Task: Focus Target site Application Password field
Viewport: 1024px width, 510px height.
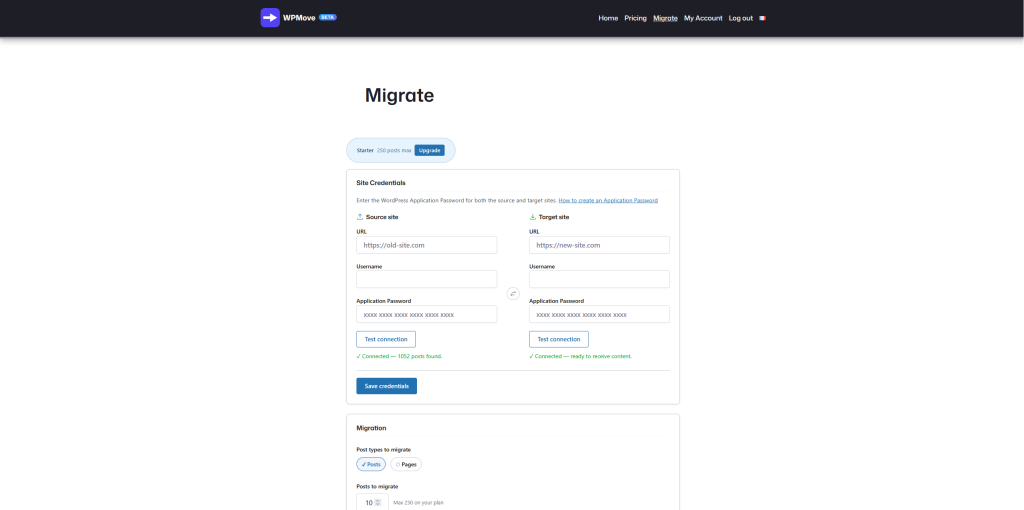Action: click(x=600, y=314)
